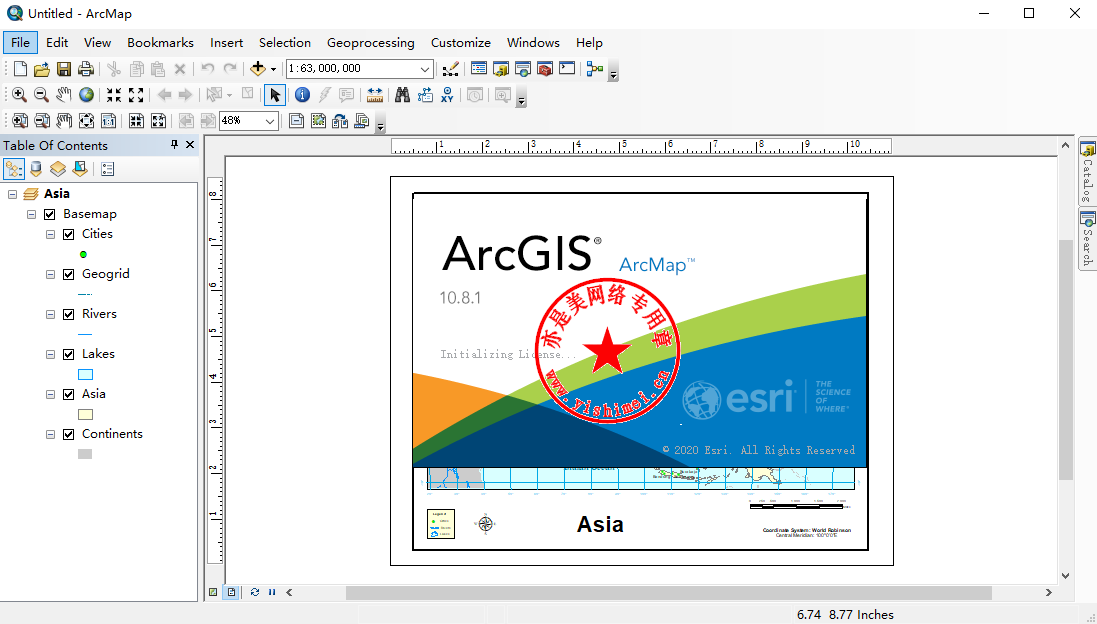The width and height of the screenshot is (1097, 624).
Task: Click the New Map File icon
Action: pos(20,69)
